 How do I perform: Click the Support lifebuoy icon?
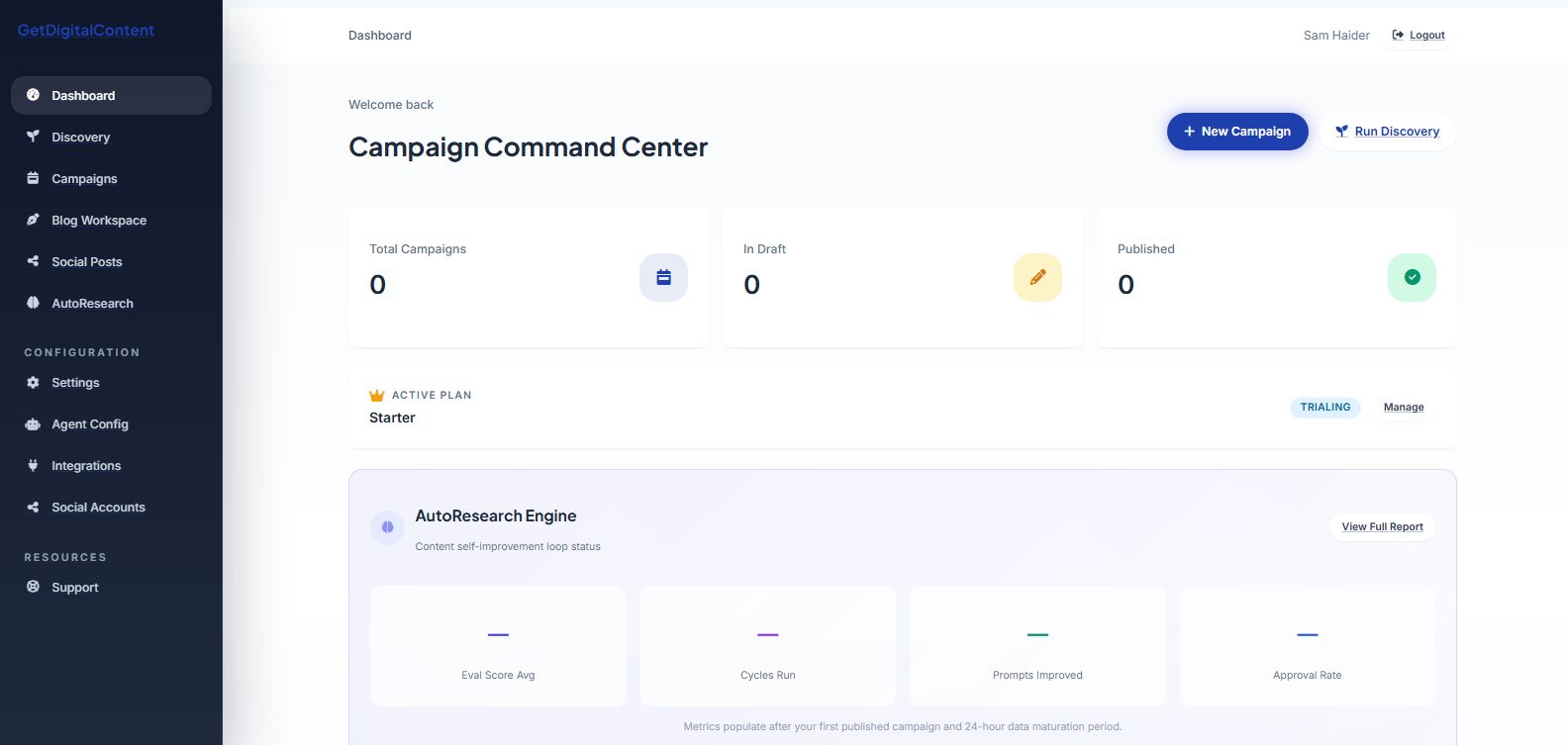tap(33, 587)
